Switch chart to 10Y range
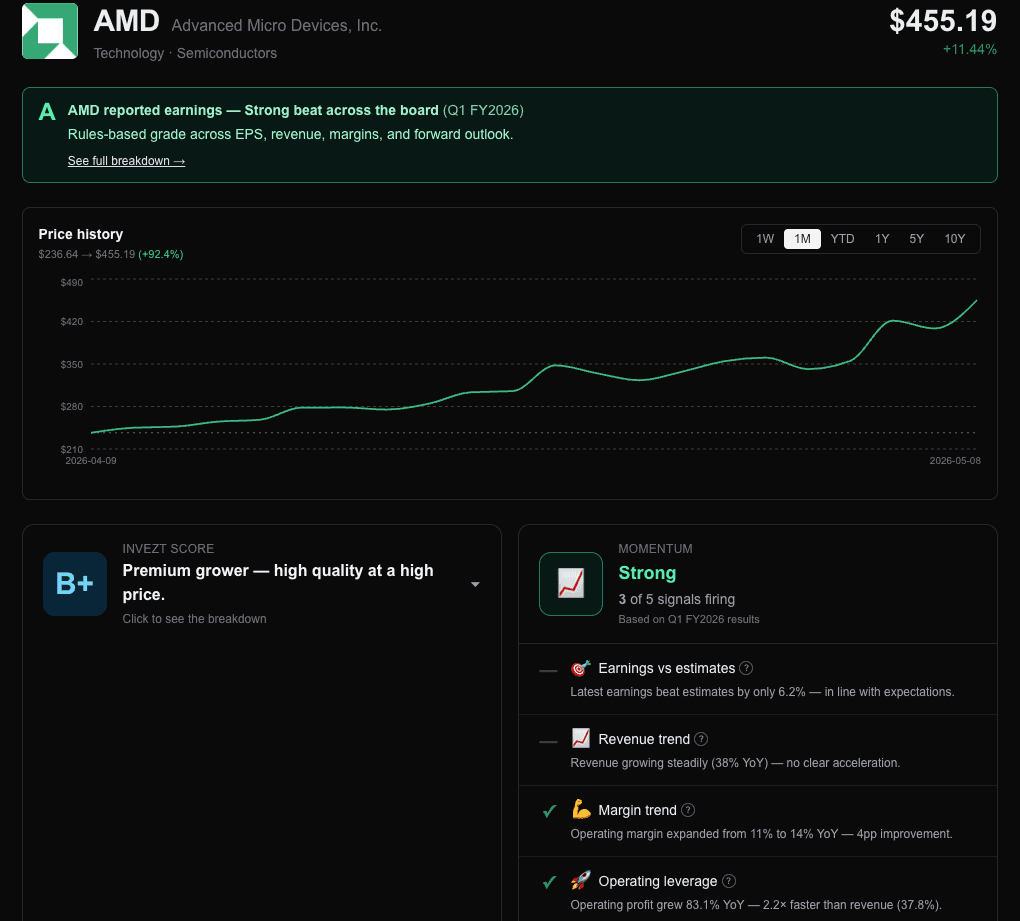The width and height of the screenshot is (1020, 921). click(x=954, y=239)
